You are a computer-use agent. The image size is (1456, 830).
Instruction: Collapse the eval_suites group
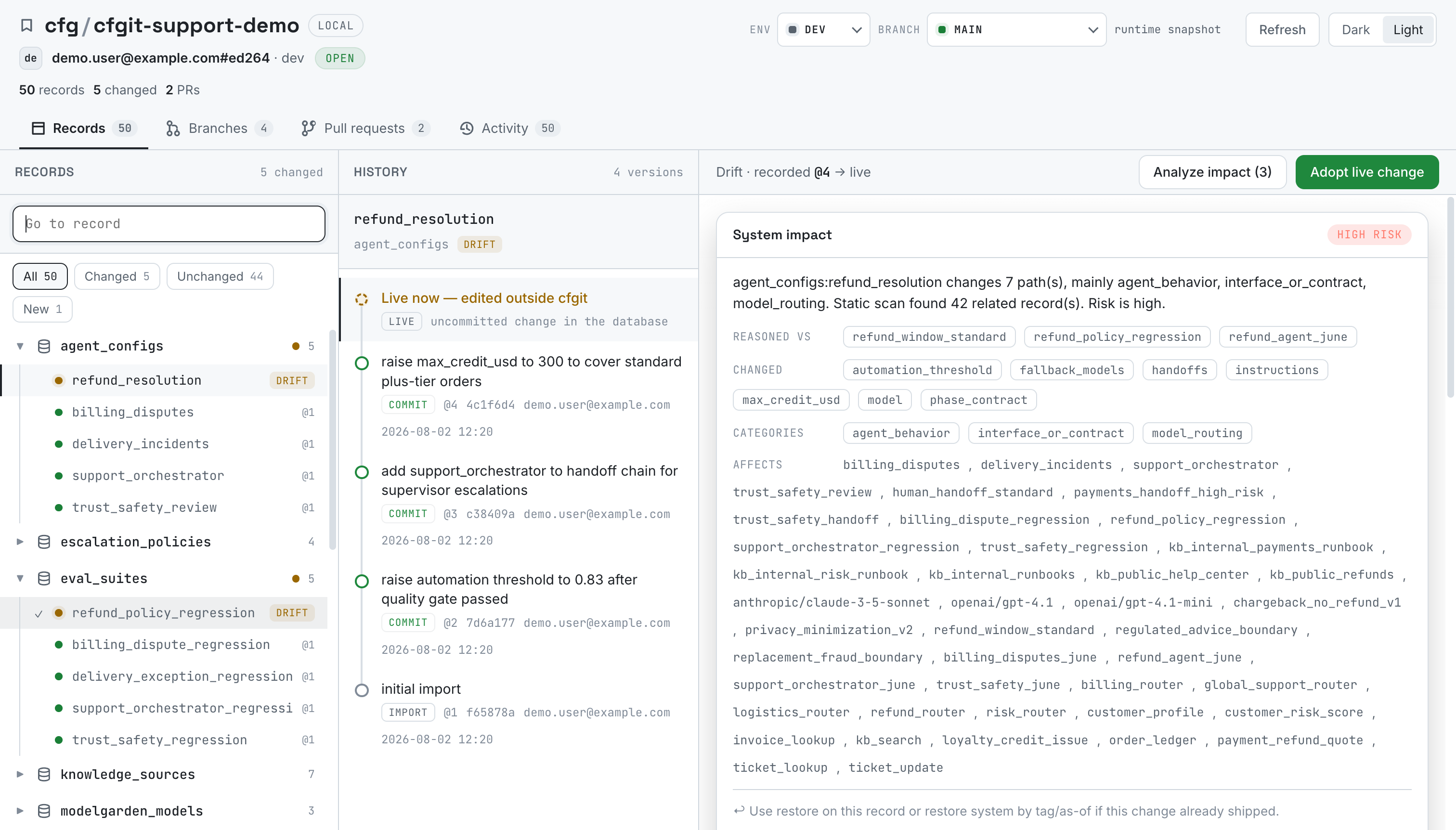click(20, 579)
